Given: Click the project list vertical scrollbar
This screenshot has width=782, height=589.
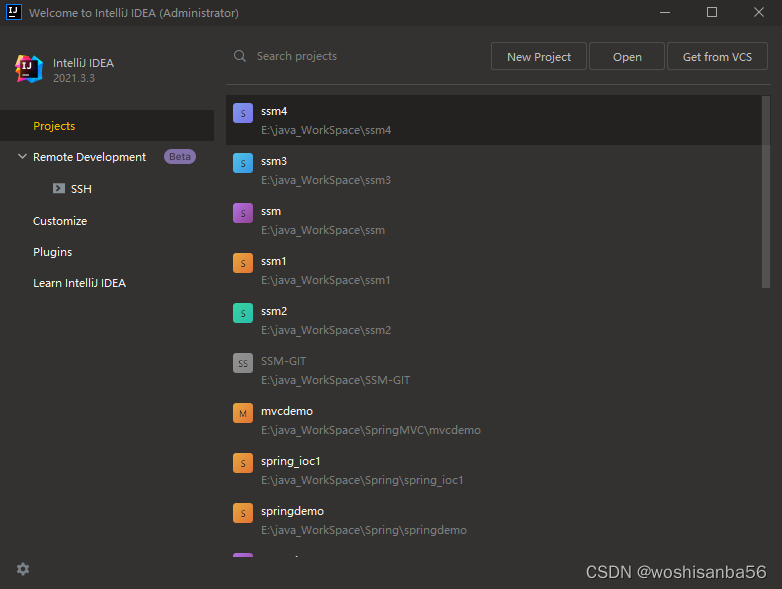Looking at the screenshot, I should [766, 192].
